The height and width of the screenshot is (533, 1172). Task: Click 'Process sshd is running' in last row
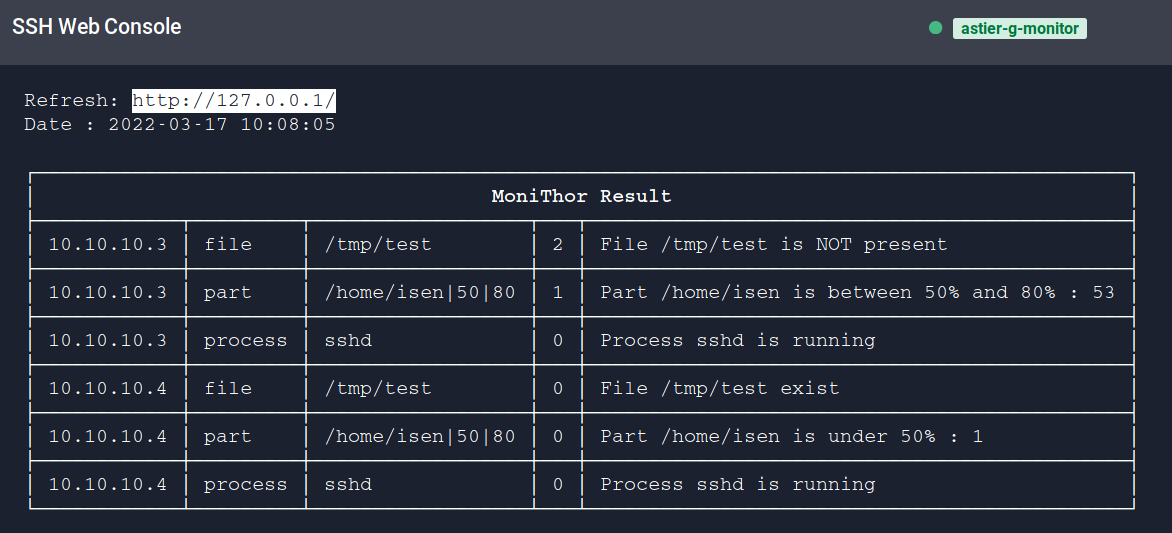coord(737,484)
